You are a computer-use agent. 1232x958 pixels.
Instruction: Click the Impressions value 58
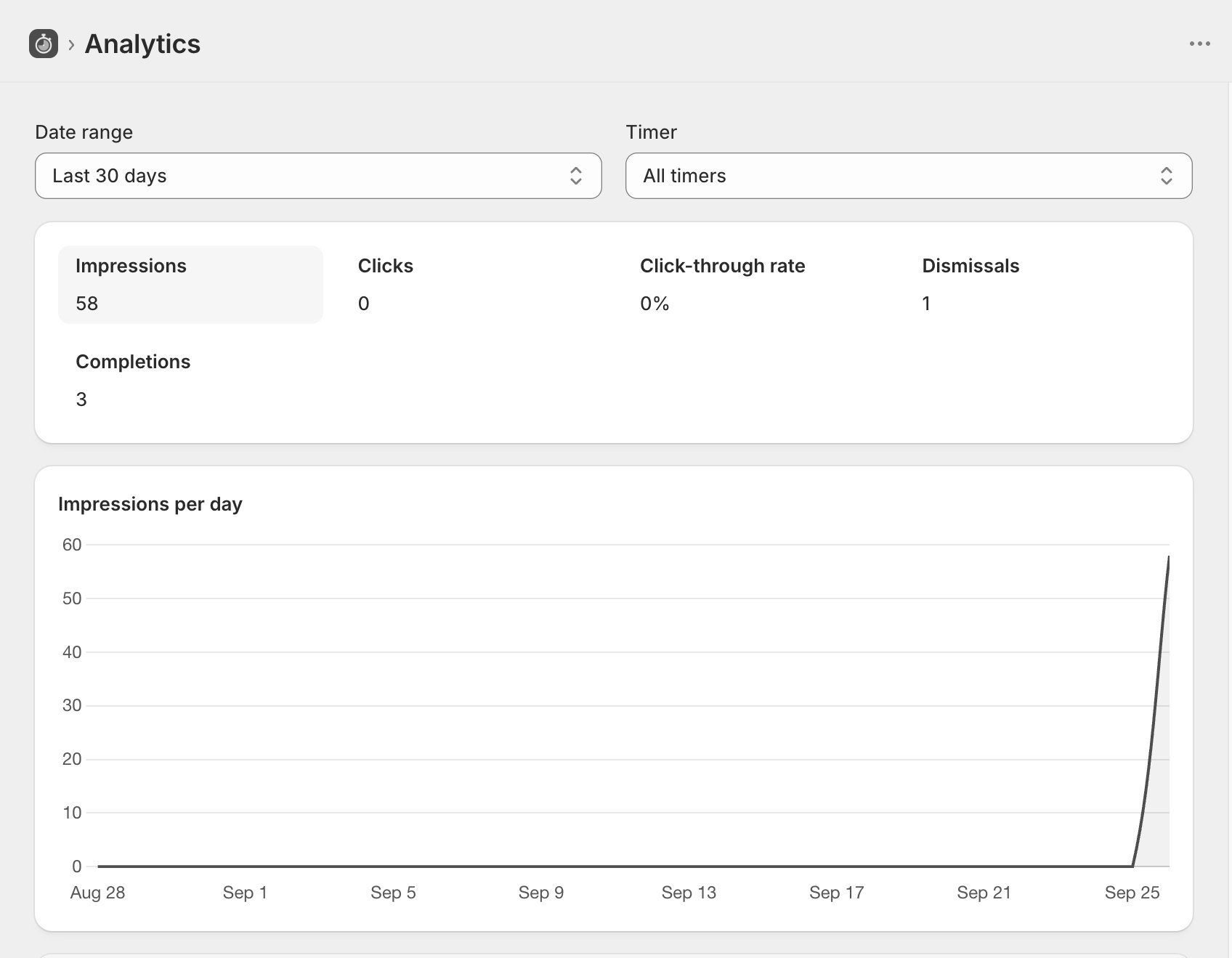(86, 304)
